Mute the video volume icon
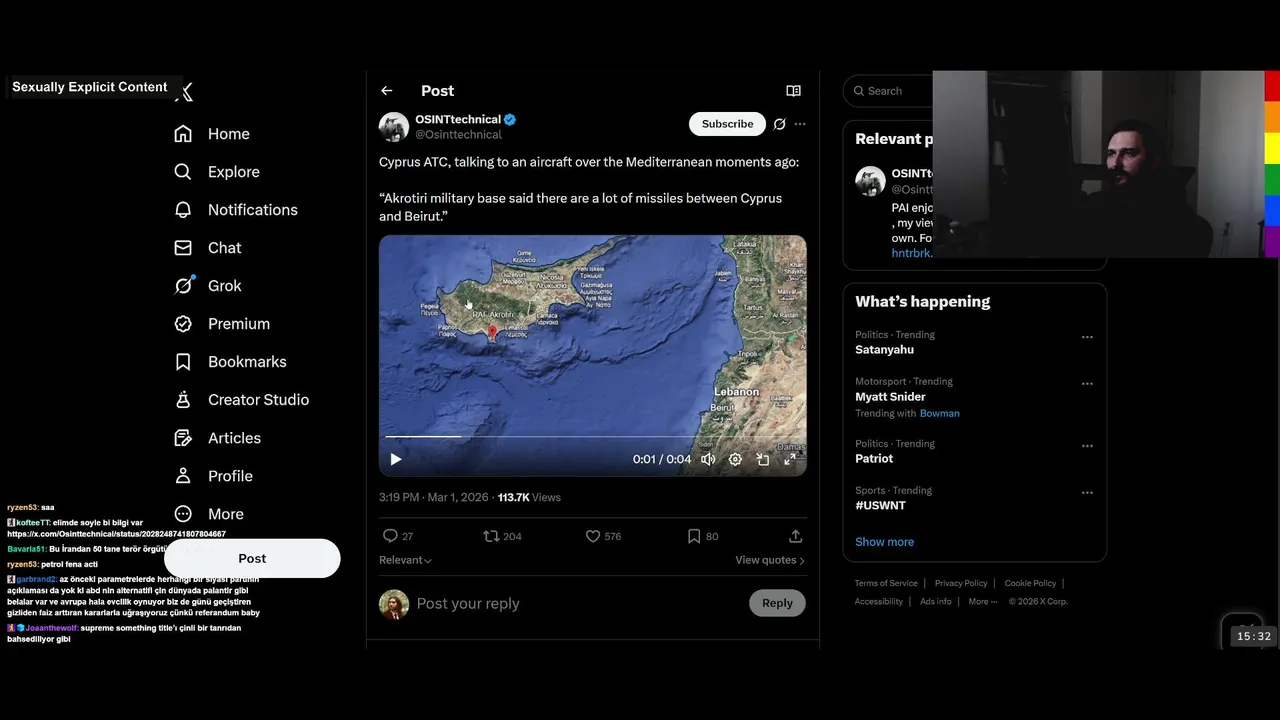Viewport: 1280px width, 720px height. 708,459
